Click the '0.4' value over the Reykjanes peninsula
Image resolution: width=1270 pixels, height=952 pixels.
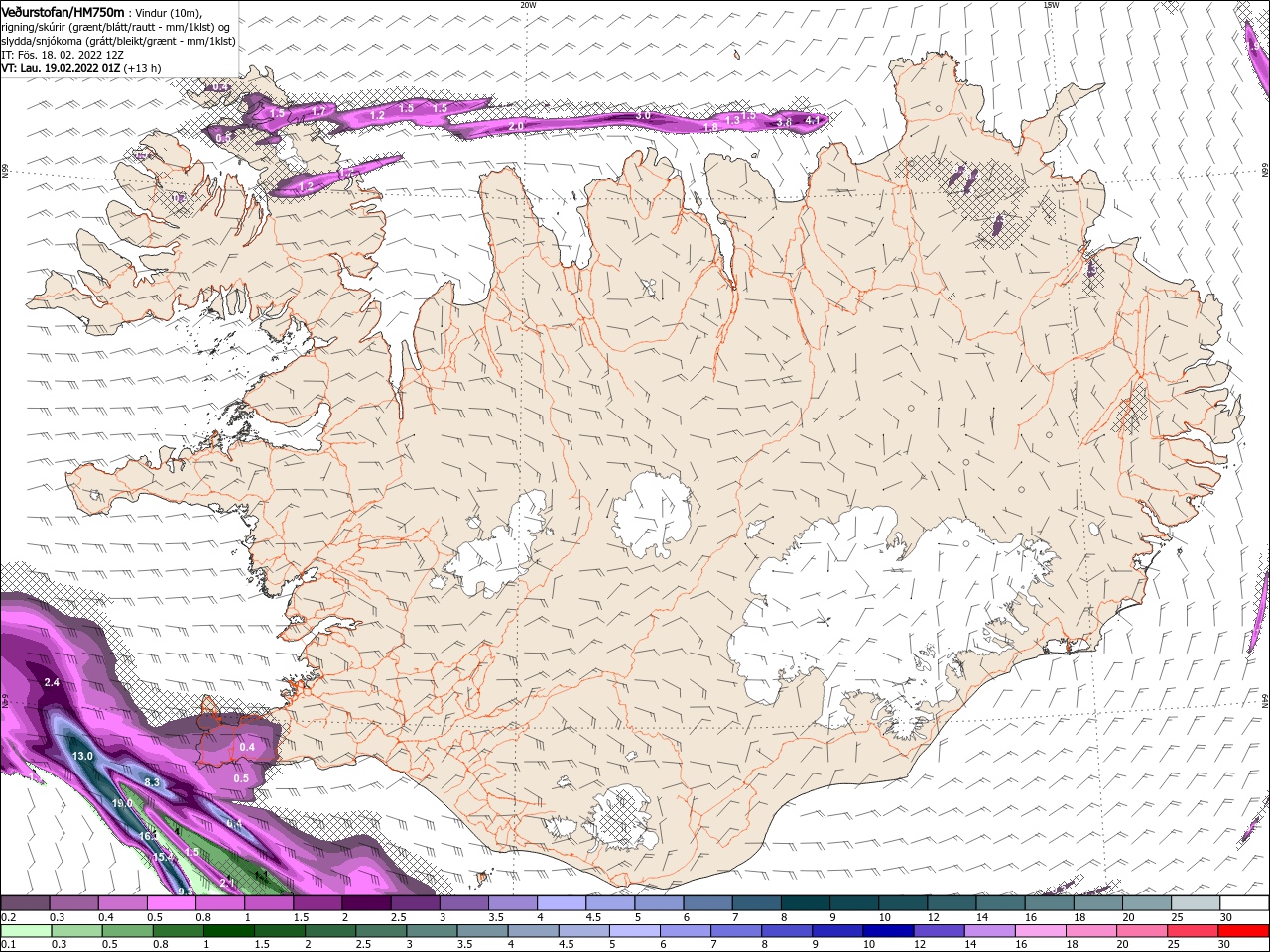pyautogui.click(x=247, y=747)
